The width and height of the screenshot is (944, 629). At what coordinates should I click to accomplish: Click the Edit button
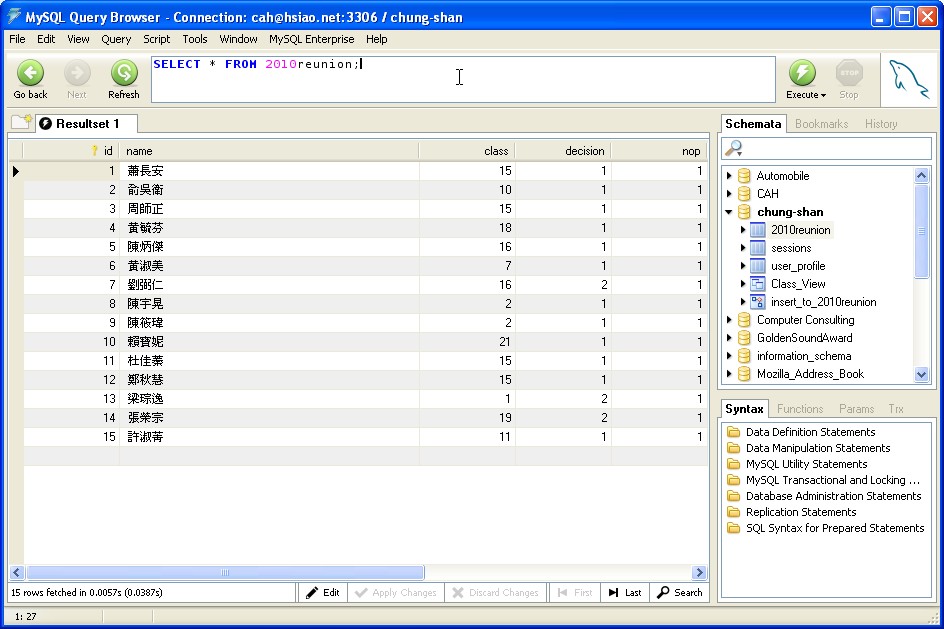(x=323, y=592)
